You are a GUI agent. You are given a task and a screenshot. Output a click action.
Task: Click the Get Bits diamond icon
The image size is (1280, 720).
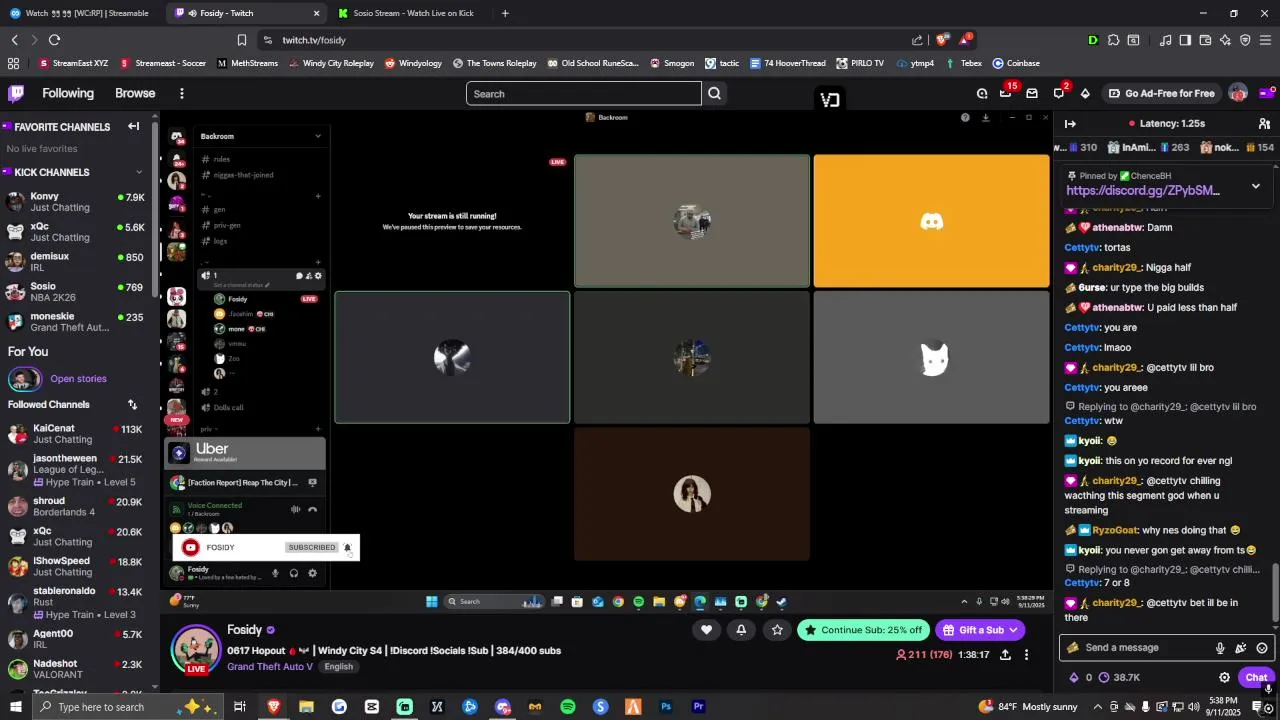coord(1085,93)
